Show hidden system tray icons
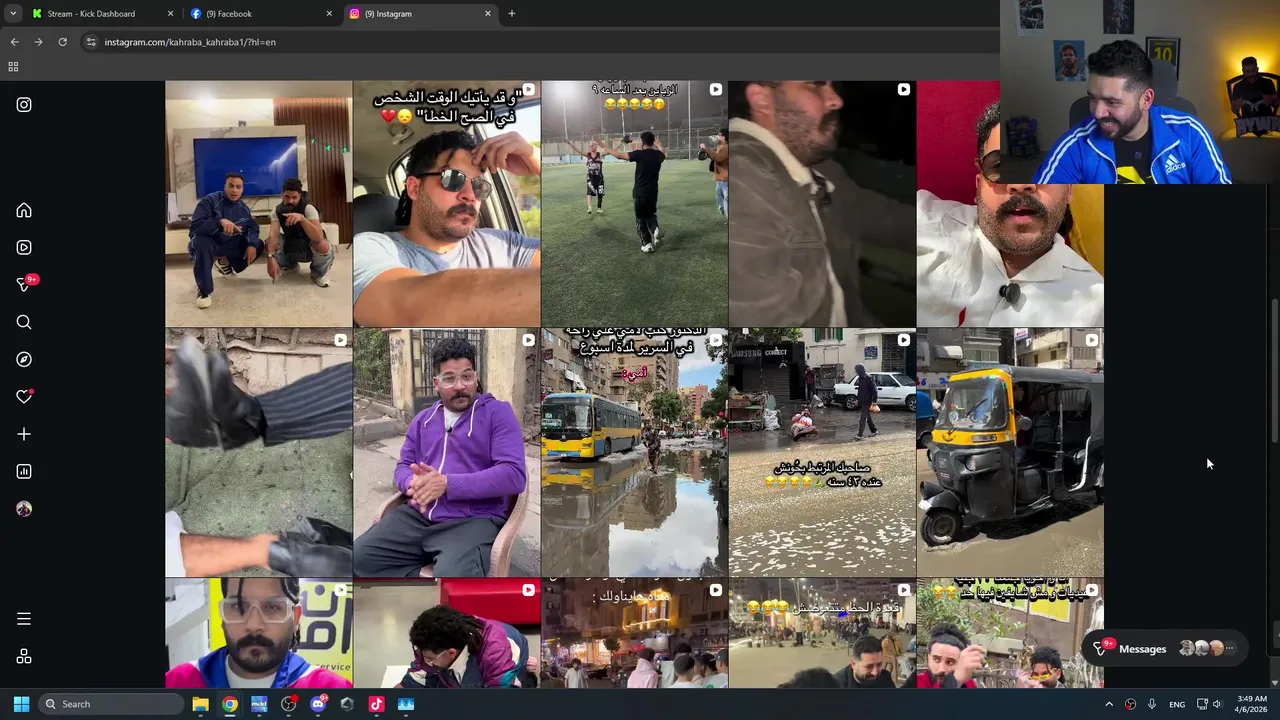1280x720 pixels. tap(1109, 704)
